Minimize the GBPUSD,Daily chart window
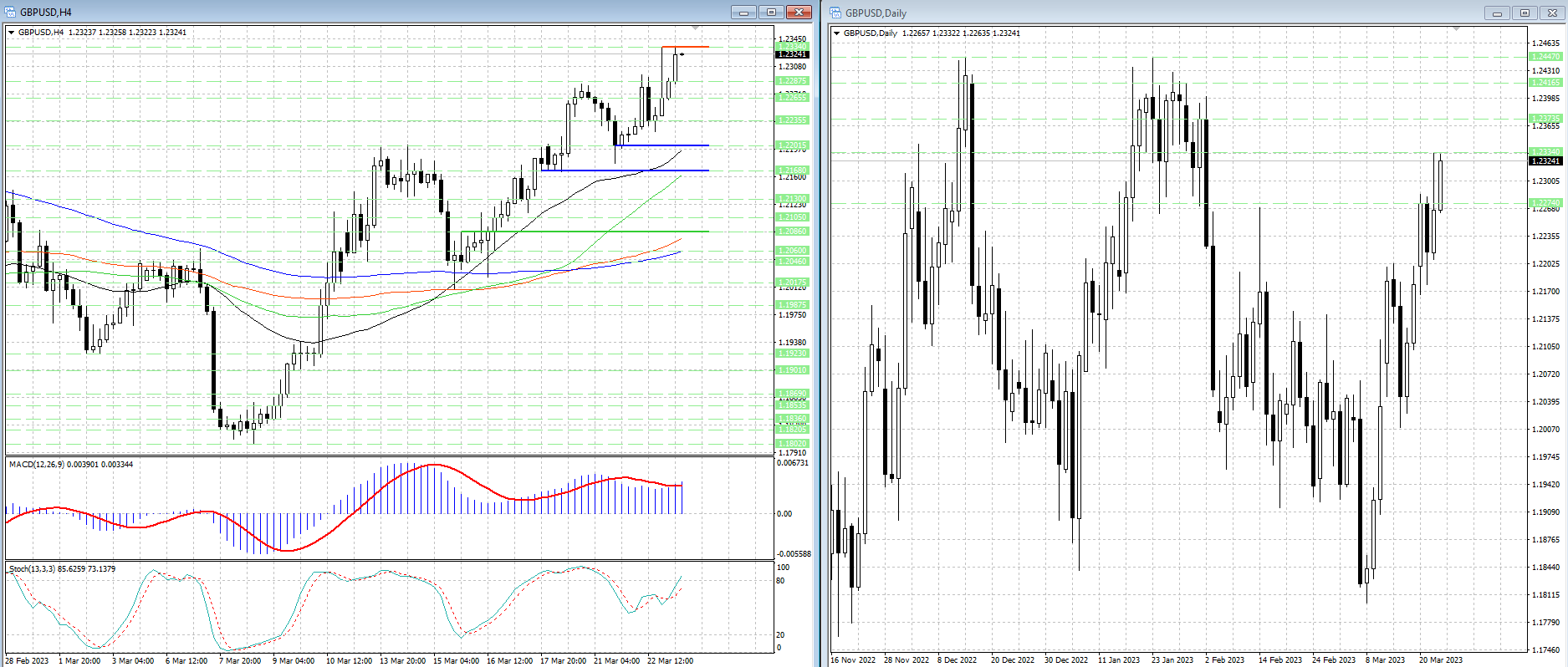 [x=1497, y=13]
